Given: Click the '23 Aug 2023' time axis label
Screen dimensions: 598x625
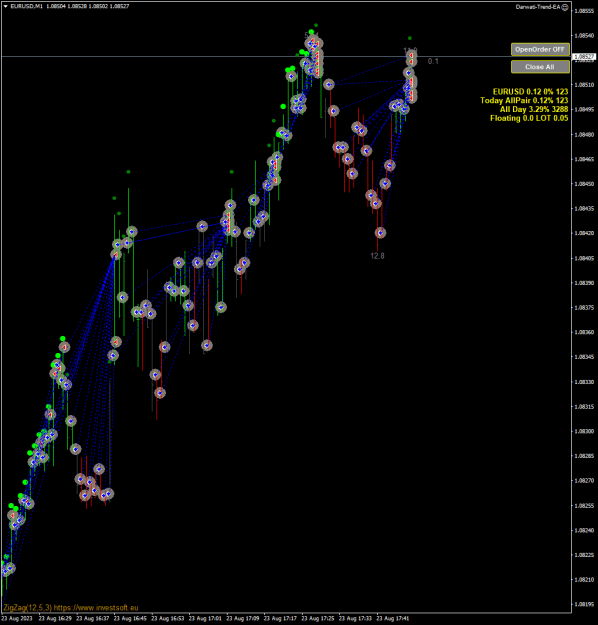Looking at the screenshot, I should point(17,619).
